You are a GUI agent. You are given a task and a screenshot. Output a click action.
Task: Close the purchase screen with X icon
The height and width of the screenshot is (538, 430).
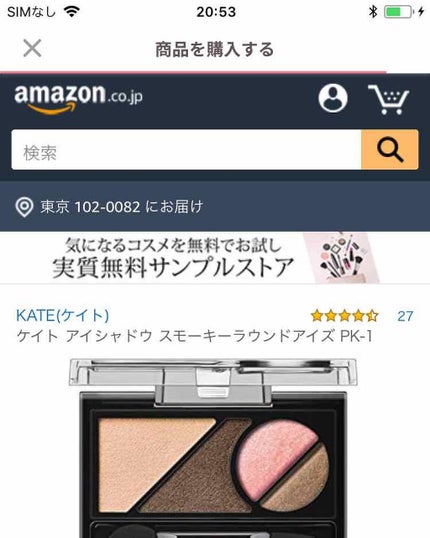32,48
